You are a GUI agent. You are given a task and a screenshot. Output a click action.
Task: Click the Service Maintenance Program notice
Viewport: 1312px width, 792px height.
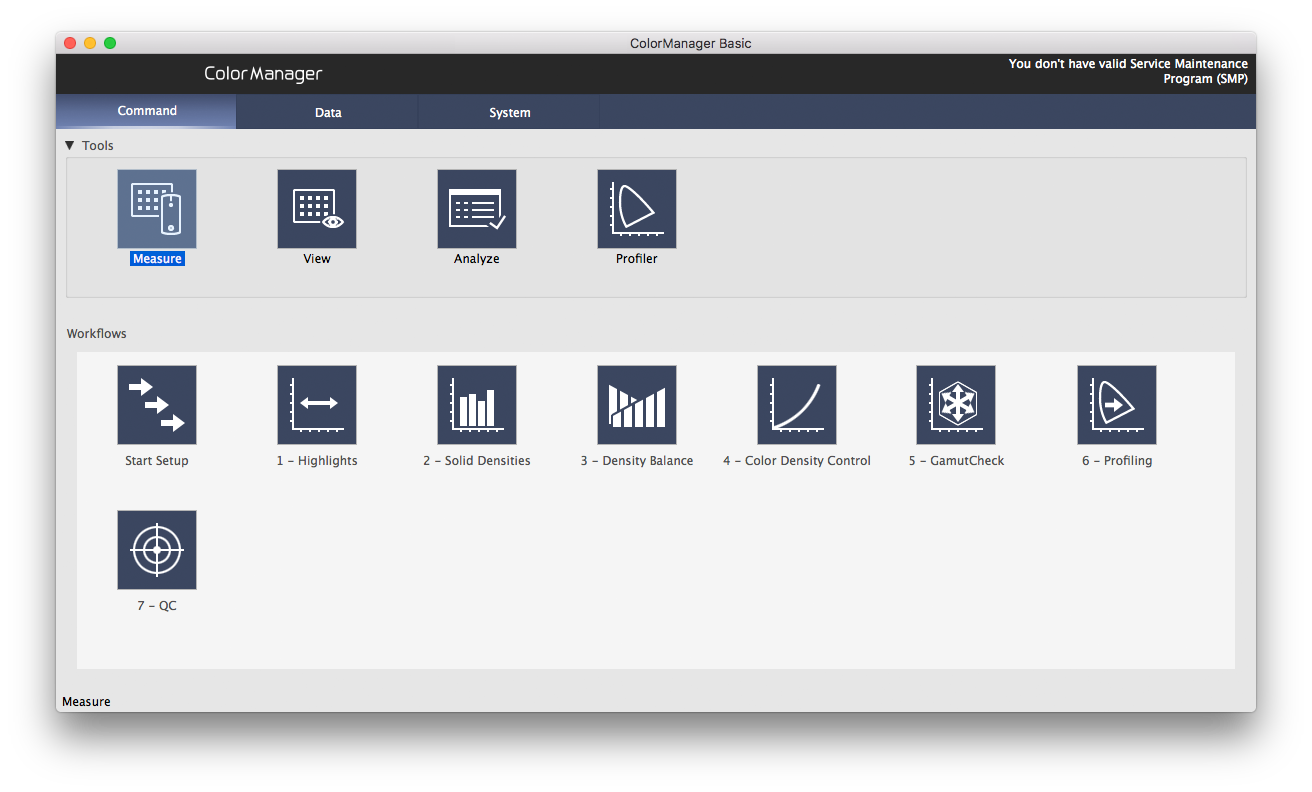coord(1128,71)
